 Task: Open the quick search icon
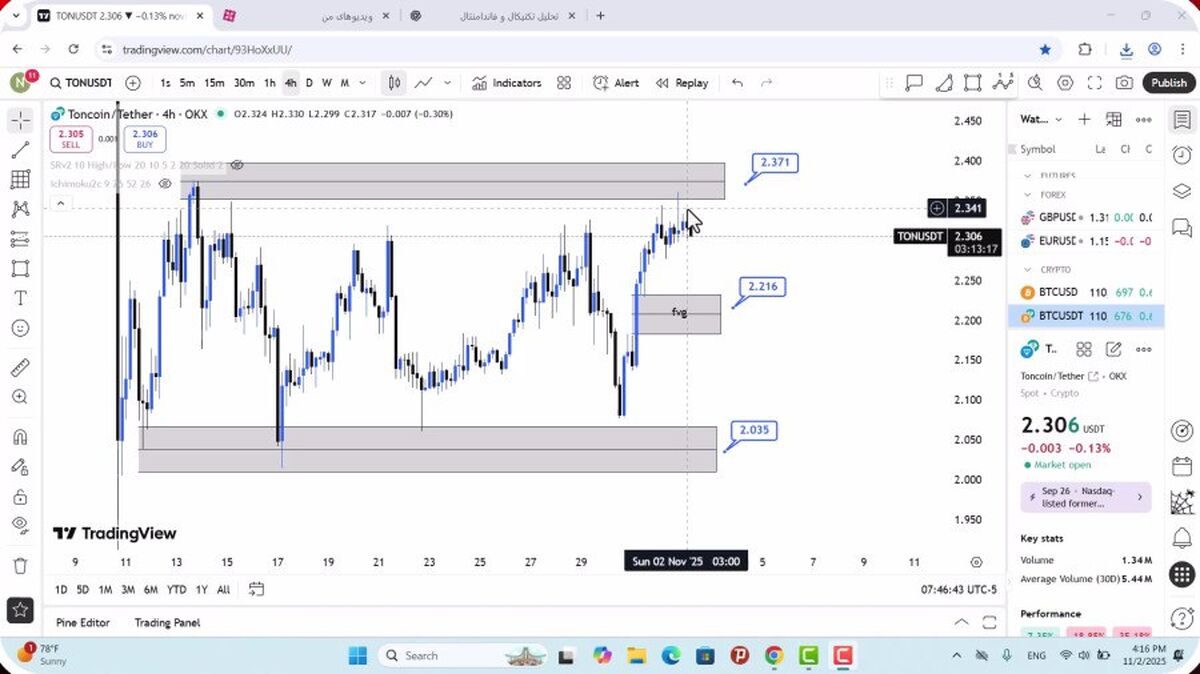[x=1035, y=83]
